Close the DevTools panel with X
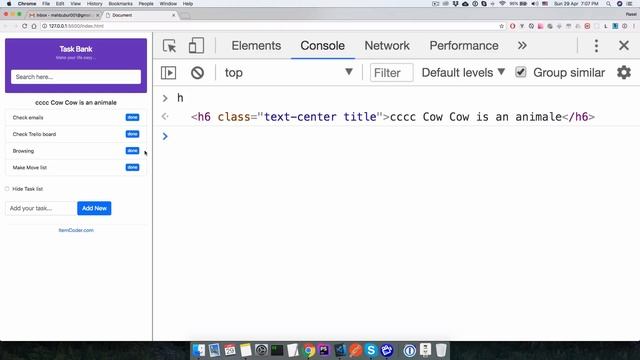The image size is (640, 360). click(624, 45)
